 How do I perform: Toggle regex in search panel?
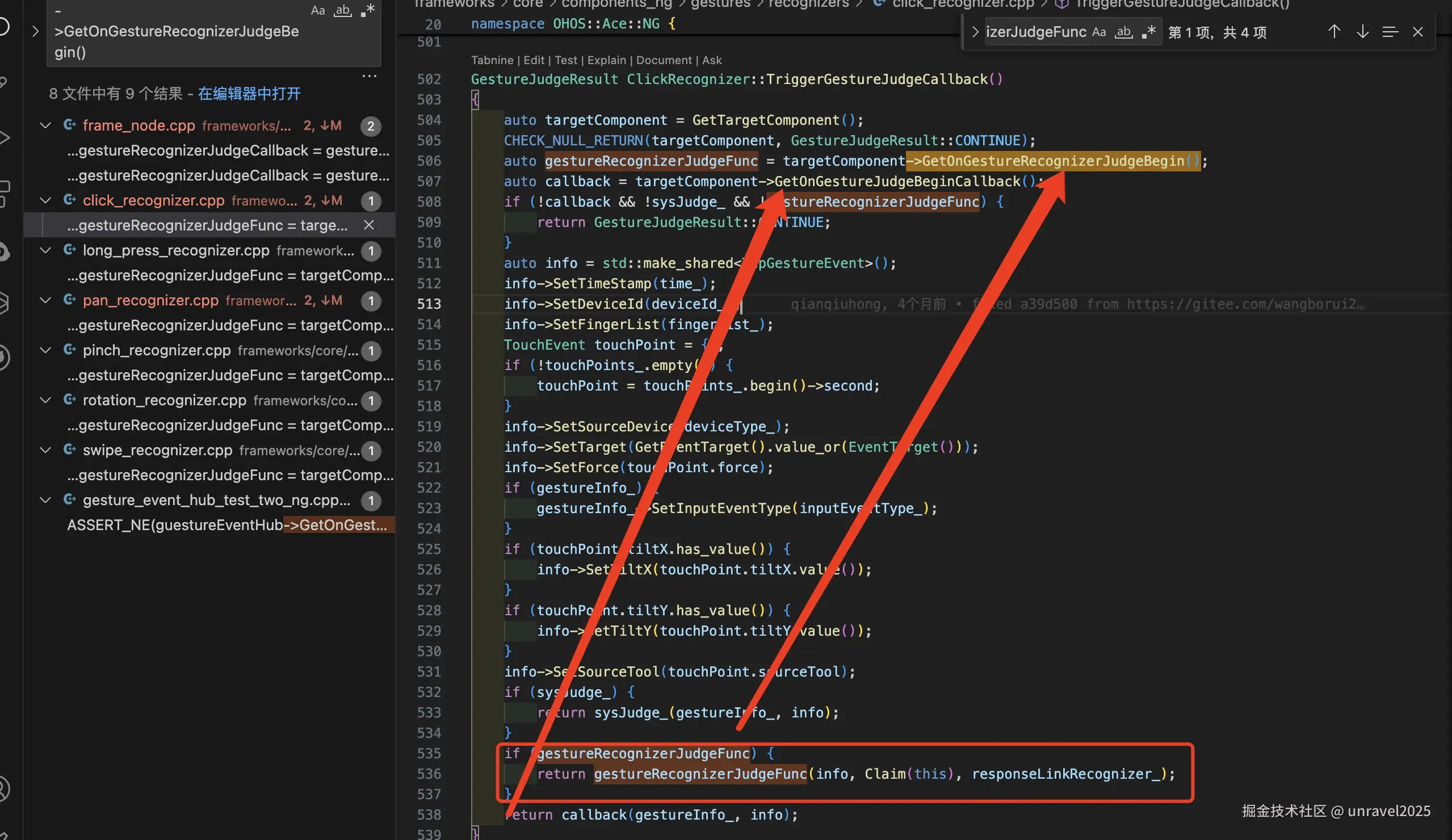point(368,10)
